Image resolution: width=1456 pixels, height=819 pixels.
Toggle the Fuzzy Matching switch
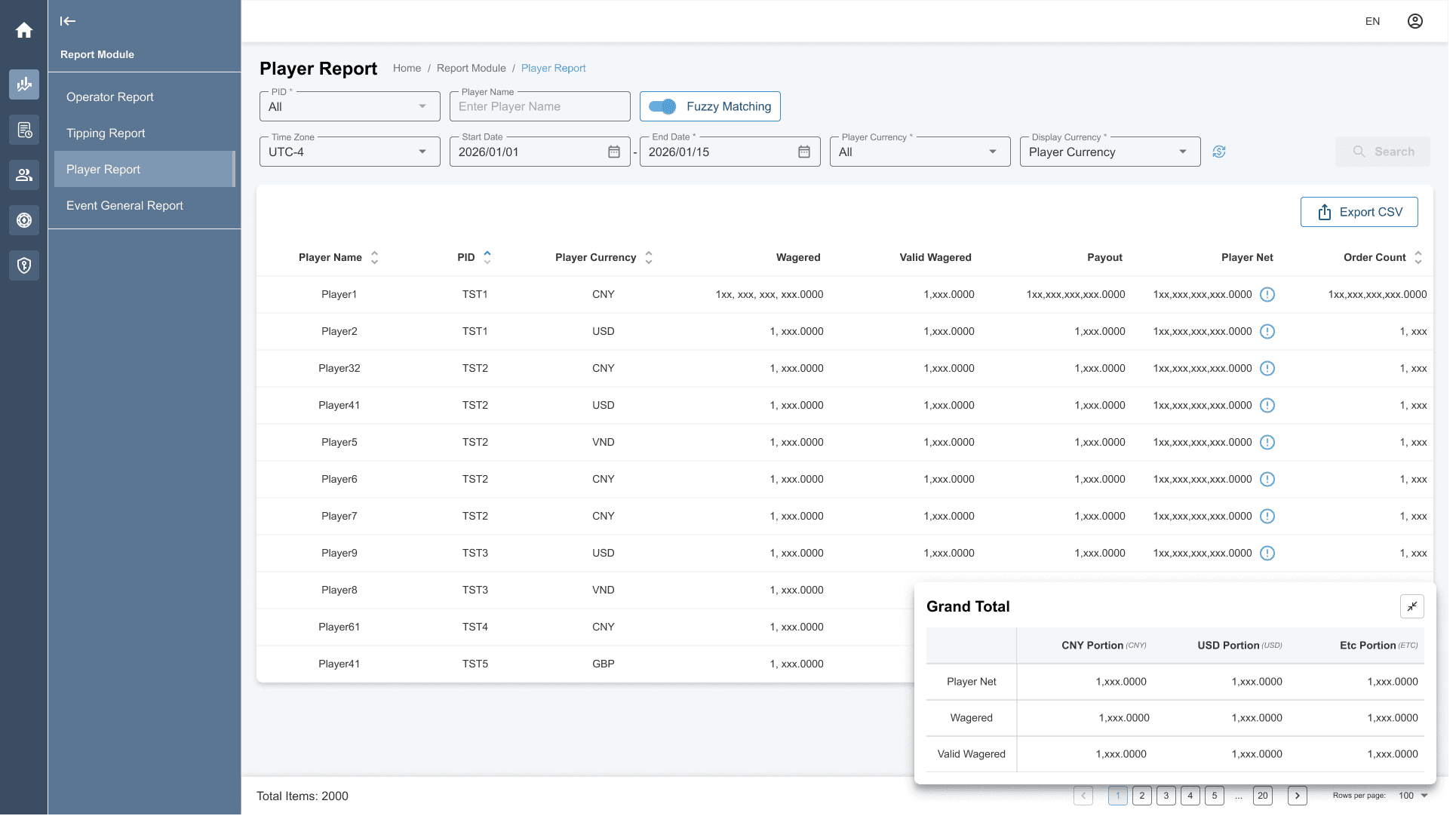665,107
